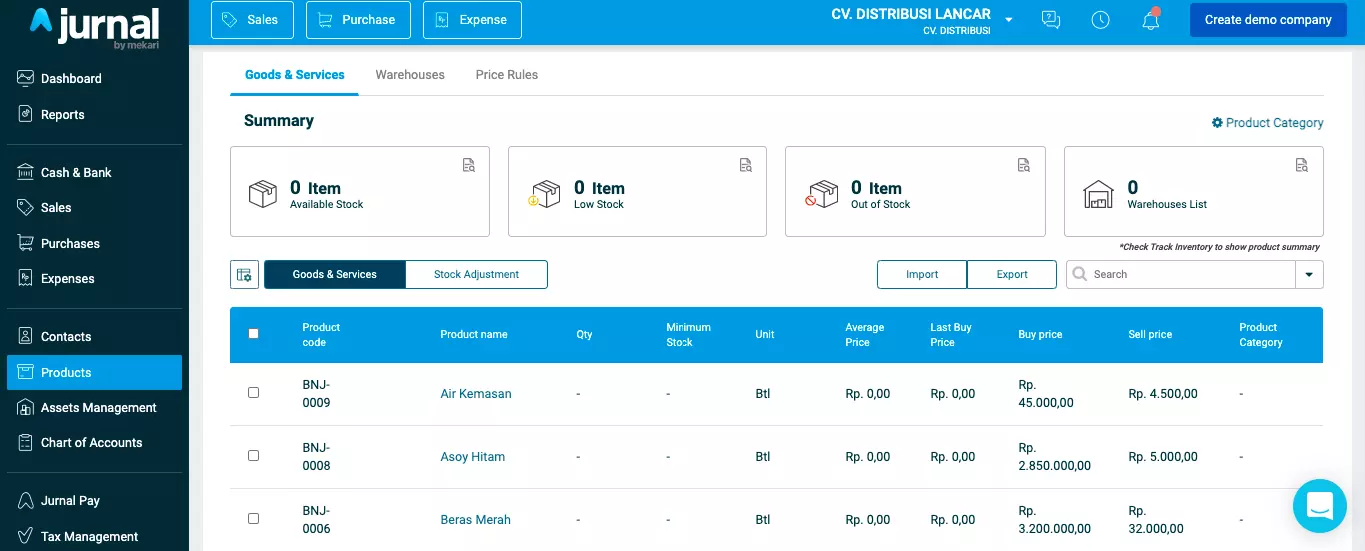
Task: Click the Sales tag icon in sidebar
Action: [26, 207]
